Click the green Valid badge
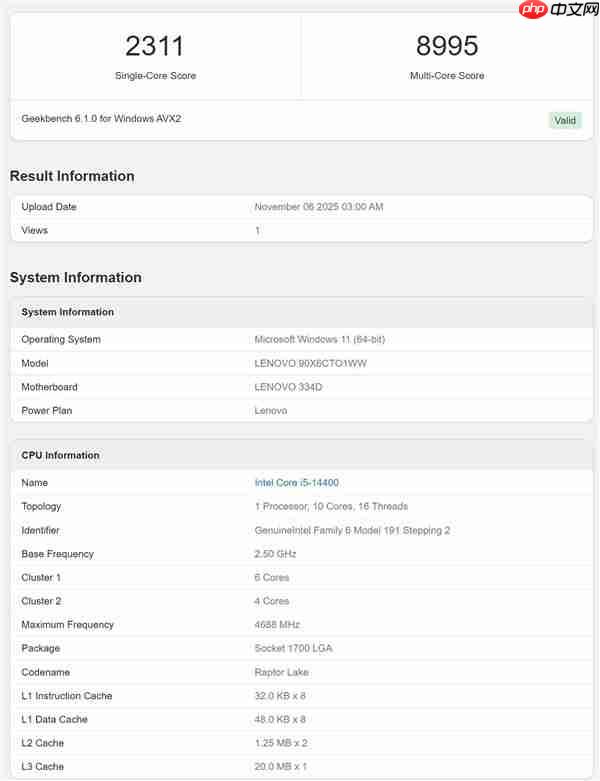This screenshot has width=600, height=781. [x=565, y=120]
